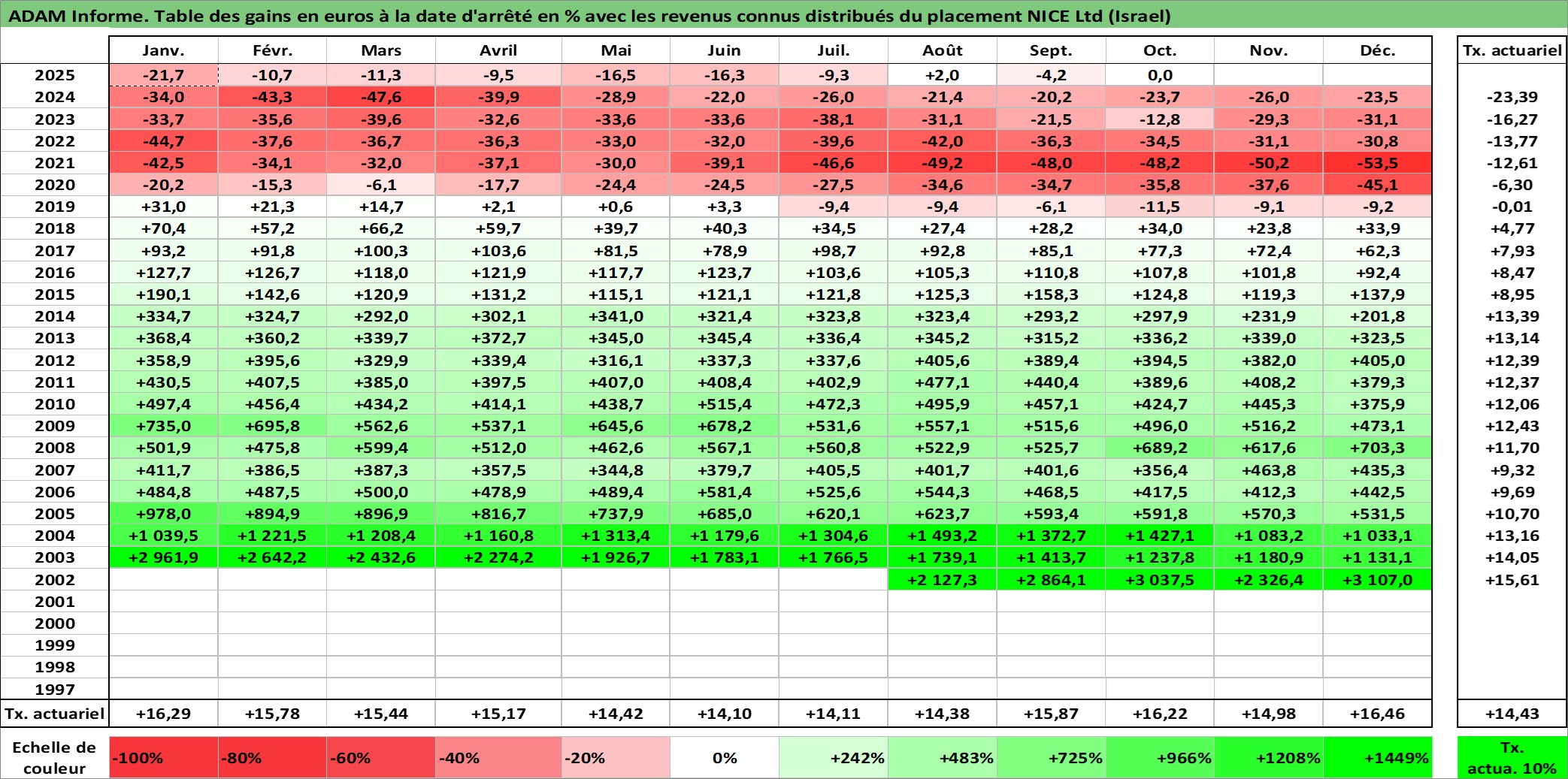
Task: Click the Déc. column header
Action: (x=1377, y=50)
